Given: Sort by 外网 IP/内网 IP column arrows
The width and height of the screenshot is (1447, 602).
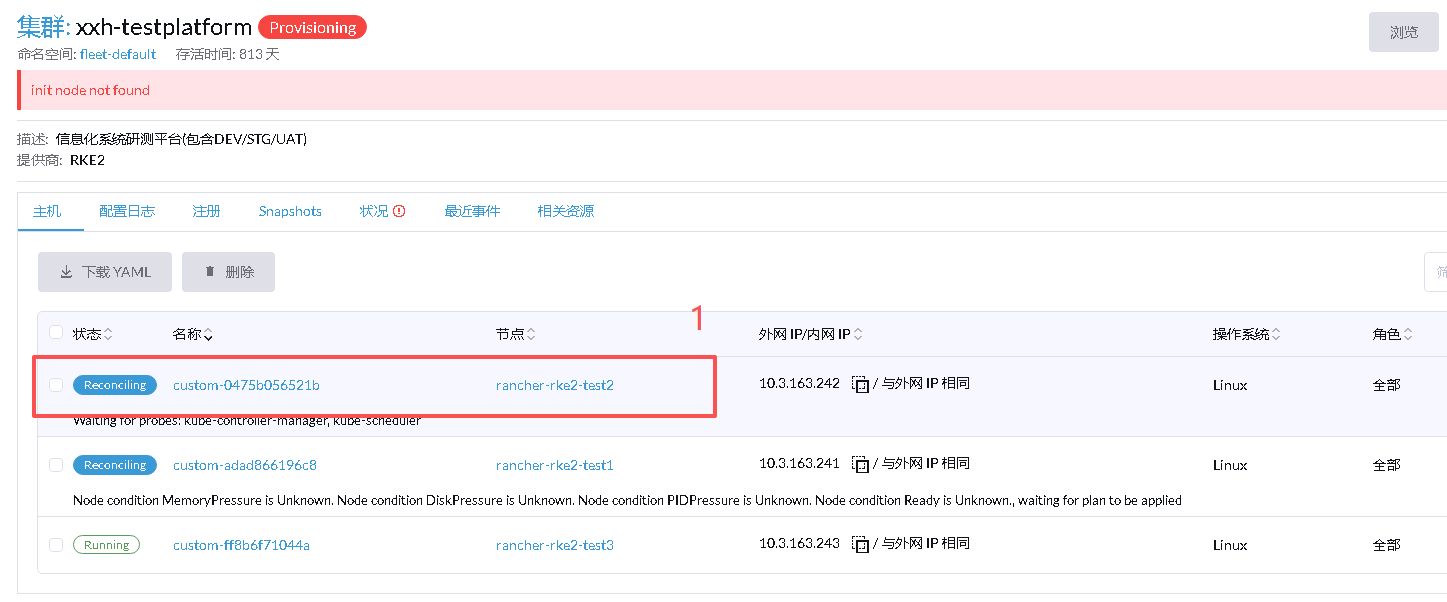Looking at the screenshot, I should 858,334.
